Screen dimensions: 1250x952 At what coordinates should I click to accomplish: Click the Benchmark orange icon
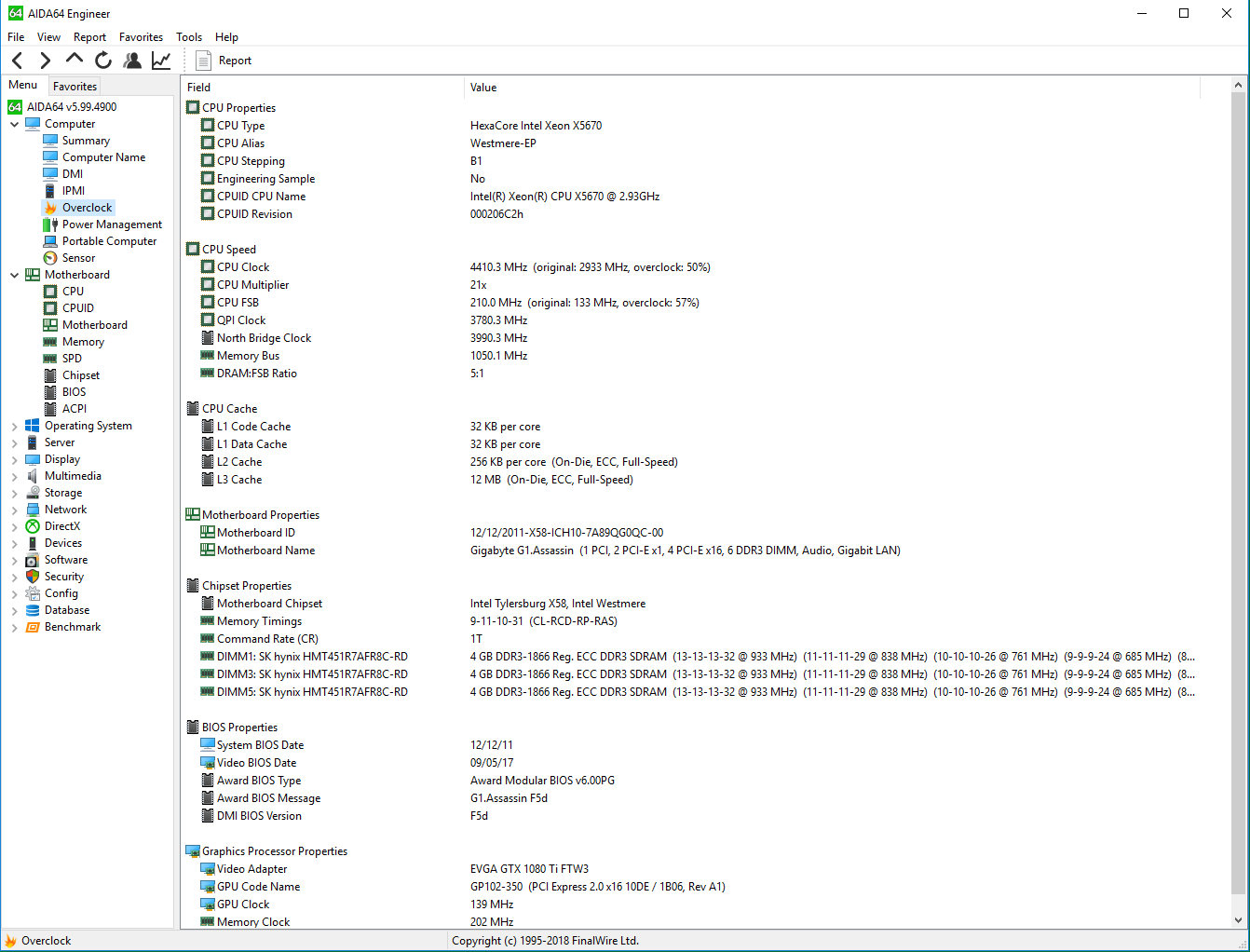(33, 627)
